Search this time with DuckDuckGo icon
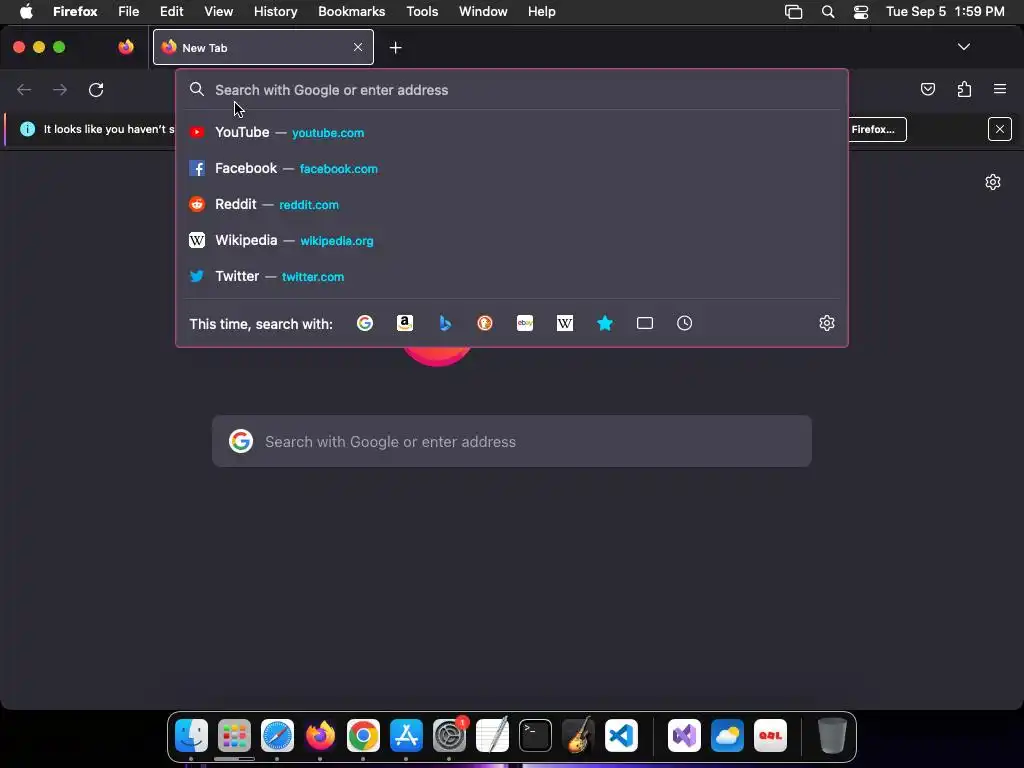Image resolution: width=1024 pixels, height=768 pixels. tap(485, 323)
